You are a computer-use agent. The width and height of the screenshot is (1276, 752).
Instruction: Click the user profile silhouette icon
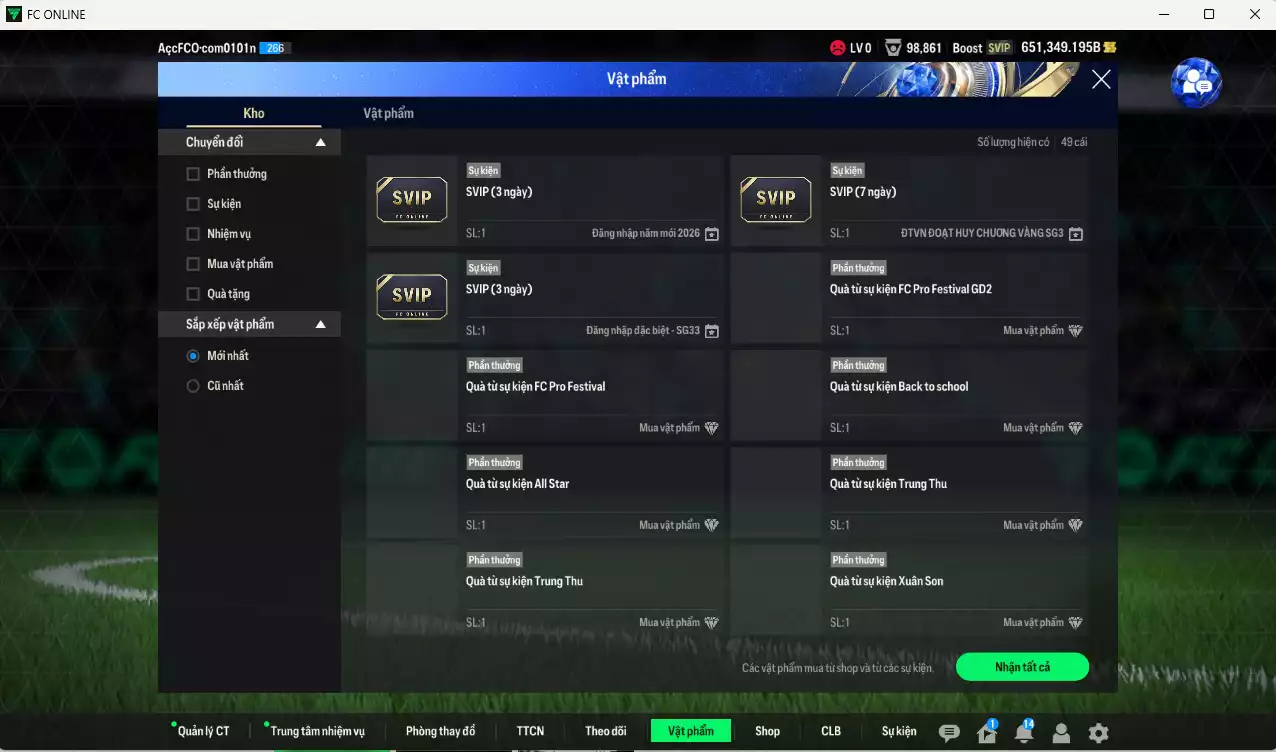pos(1061,733)
